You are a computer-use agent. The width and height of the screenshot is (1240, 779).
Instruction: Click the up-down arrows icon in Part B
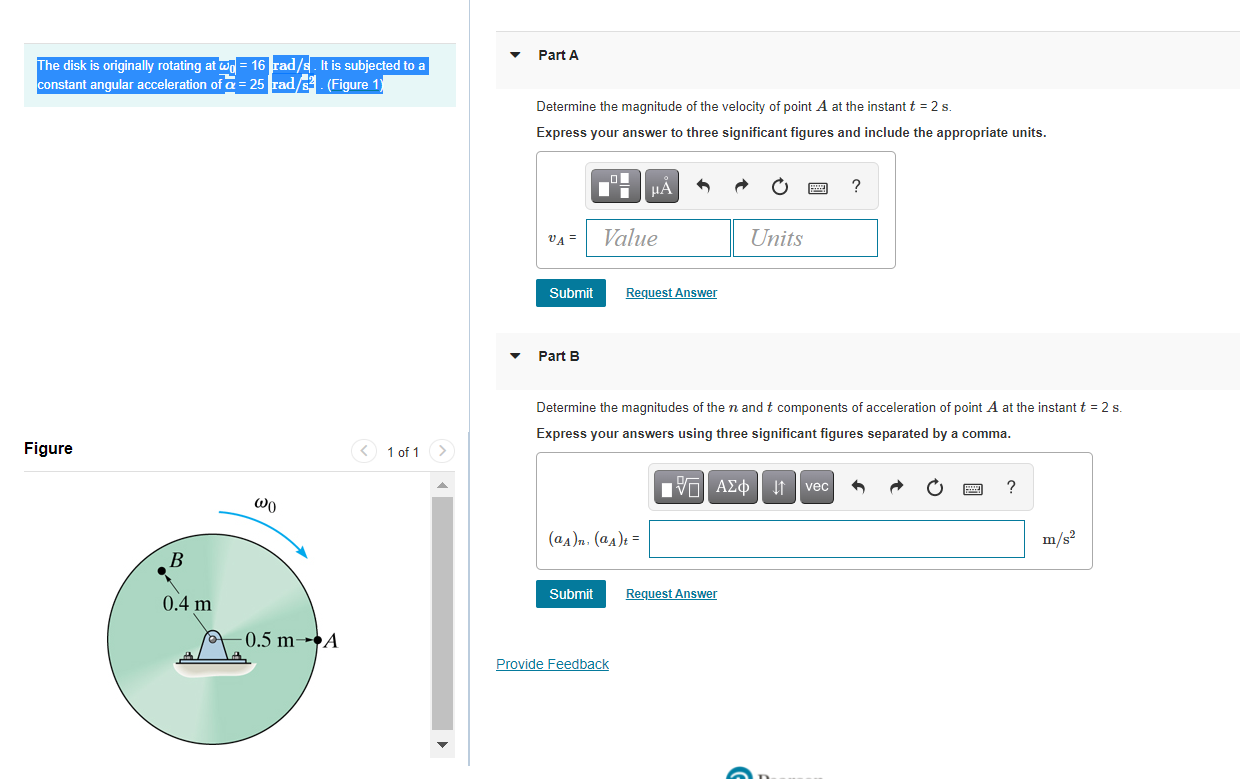pyautogui.click(x=779, y=487)
